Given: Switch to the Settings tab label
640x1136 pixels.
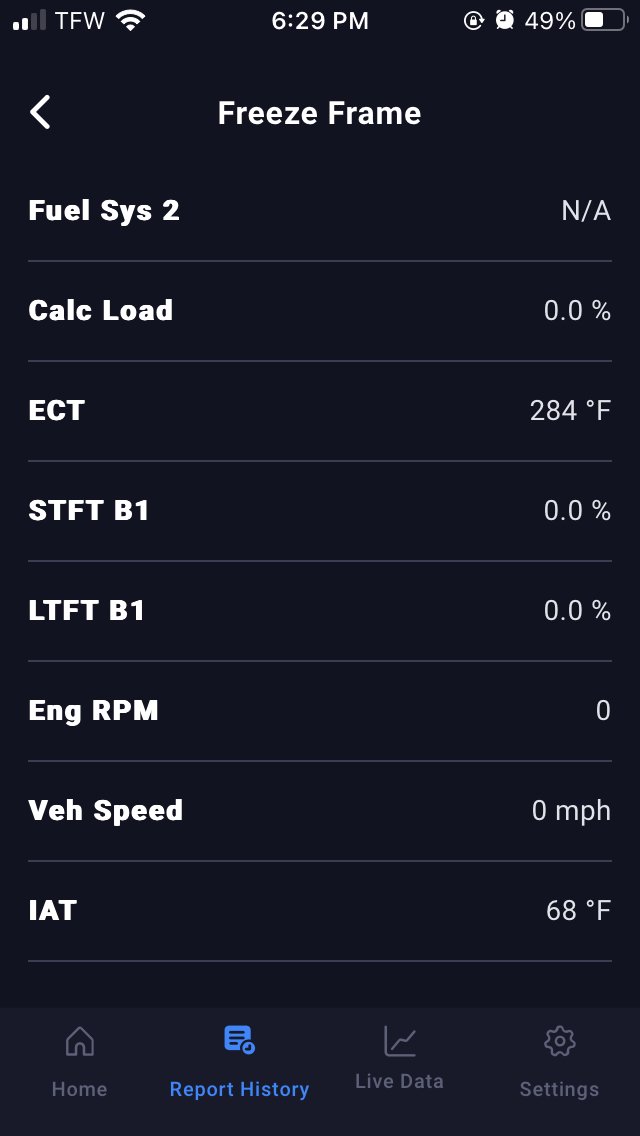Looking at the screenshot, I should pyautogui.click(x=560, y=1089).
